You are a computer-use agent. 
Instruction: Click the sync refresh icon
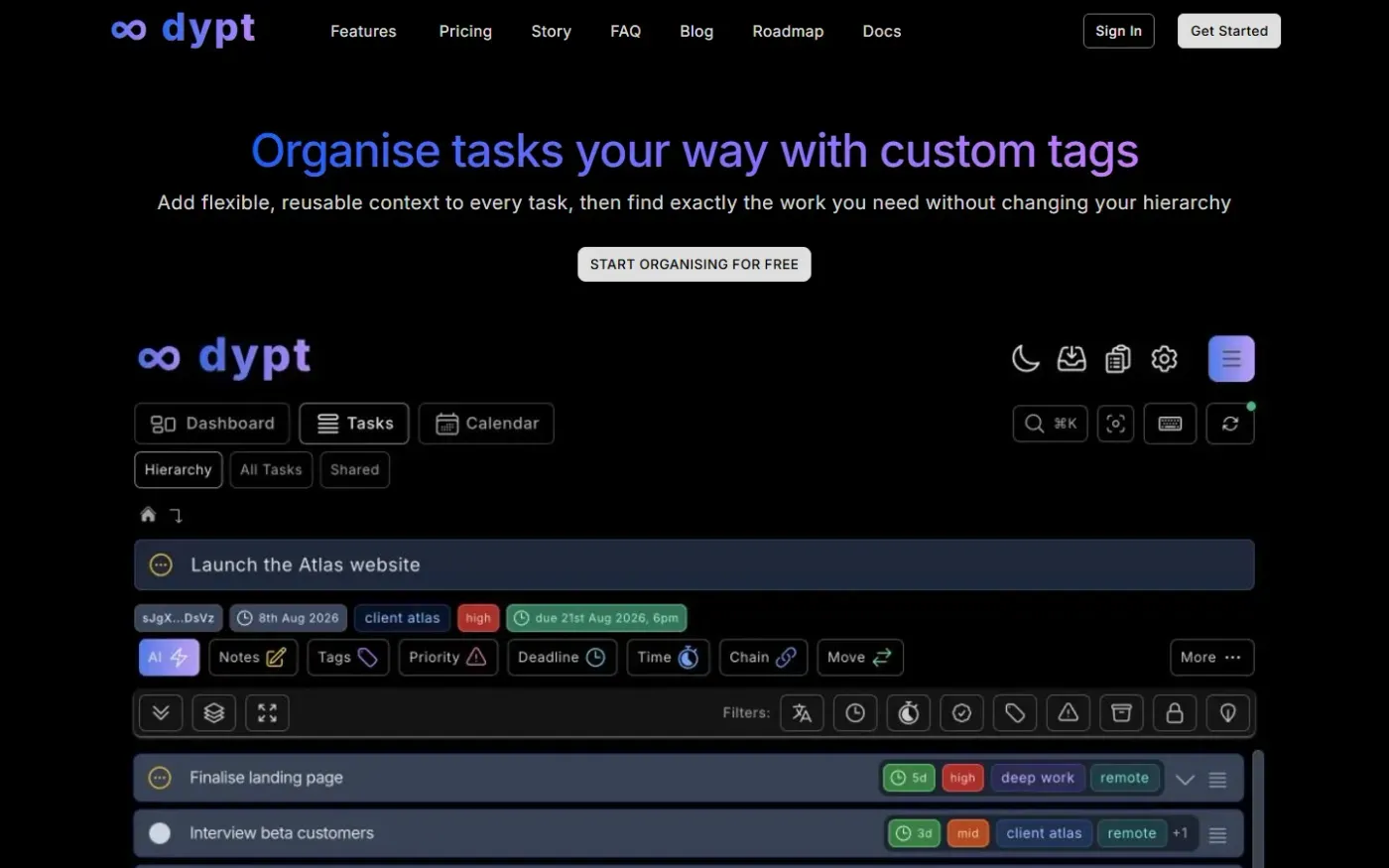pos(1230,424)
